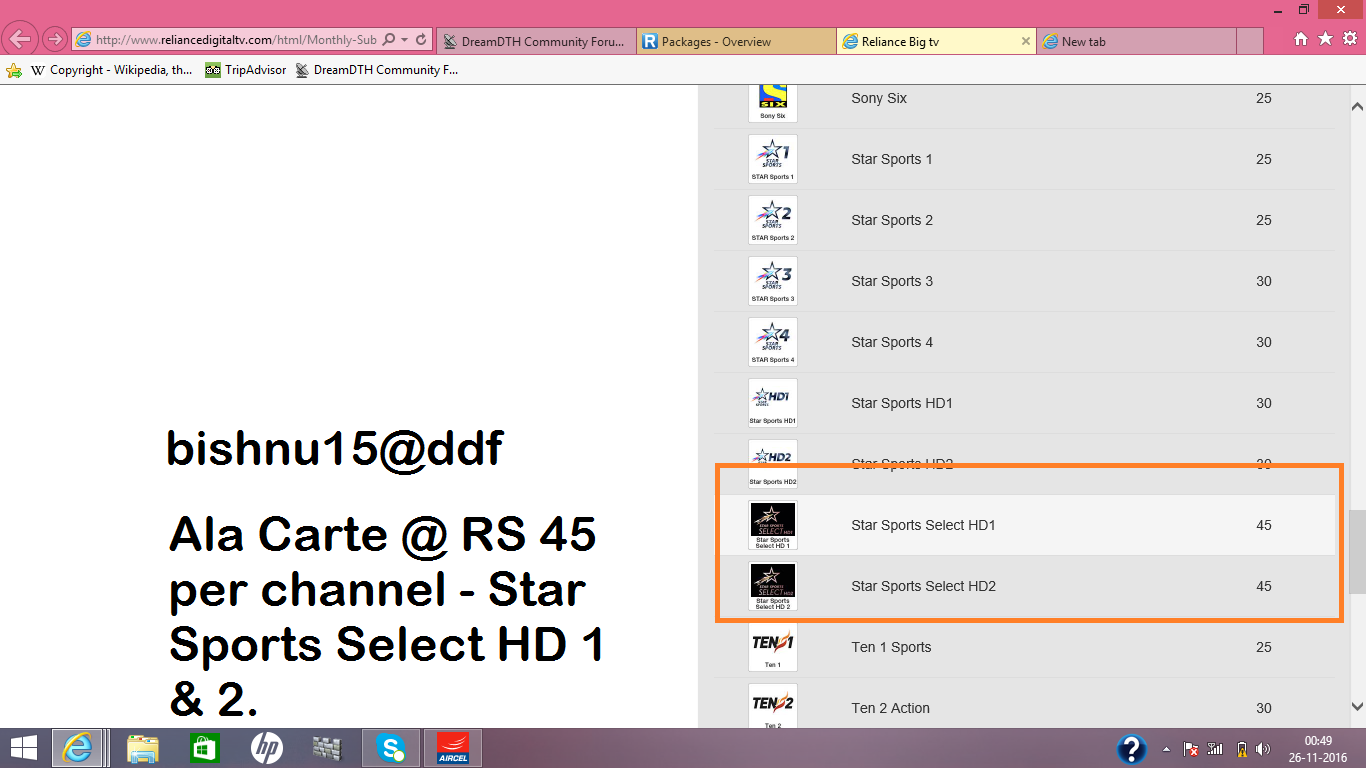Click the Internet Explorer taskbar icon

(78, 748)
